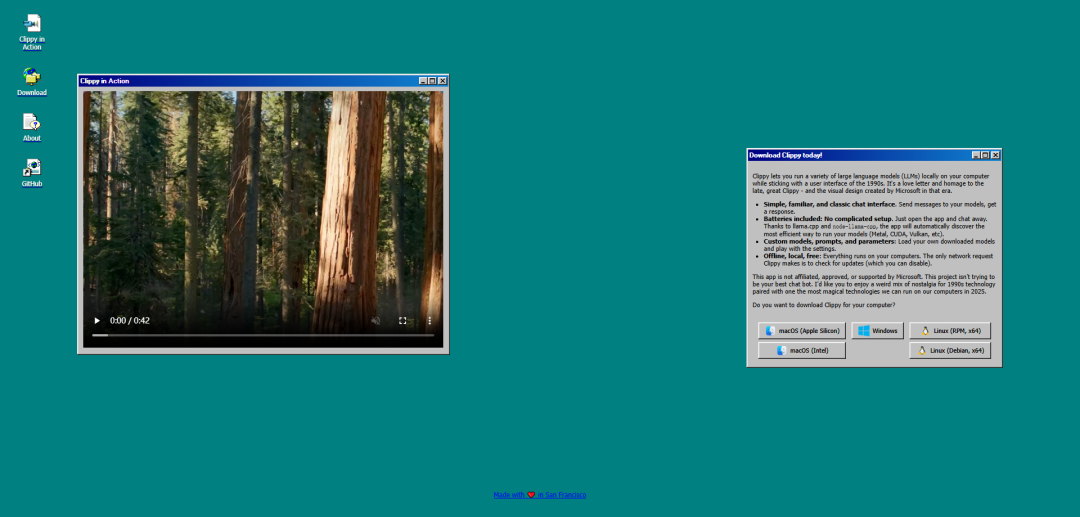Enter fullscreen mode on the video
Screen dimensions: 1080x517
(x=403, y=321)
